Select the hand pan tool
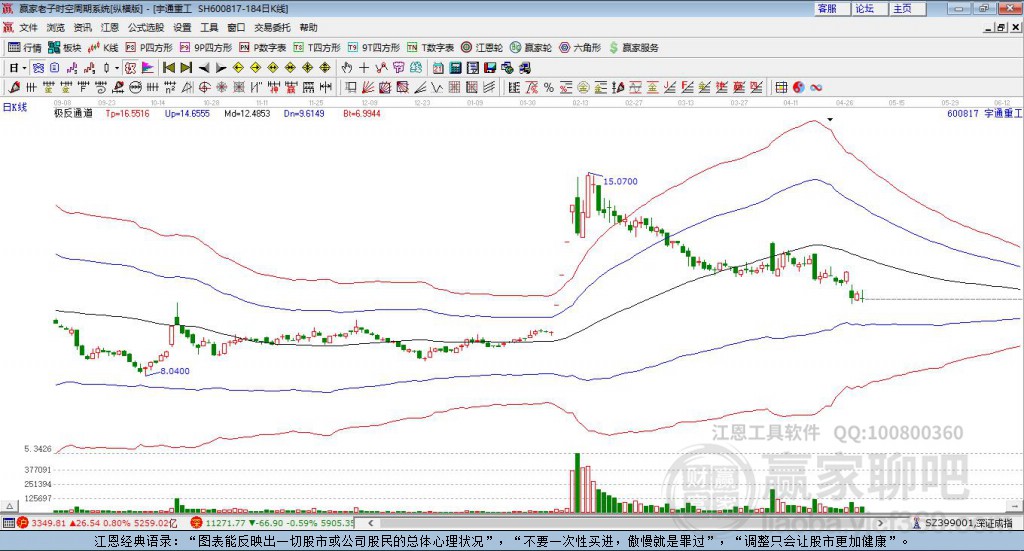The height and width of the screenshot is (551, 1024). pyautogui.click(x=347, y=68)
